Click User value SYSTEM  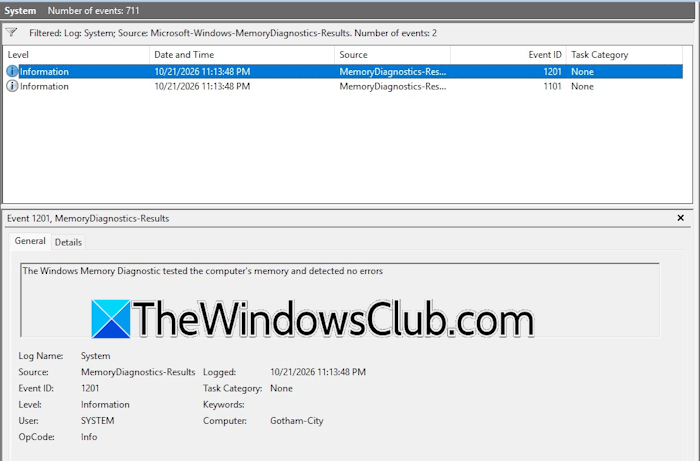pos(97,420)
